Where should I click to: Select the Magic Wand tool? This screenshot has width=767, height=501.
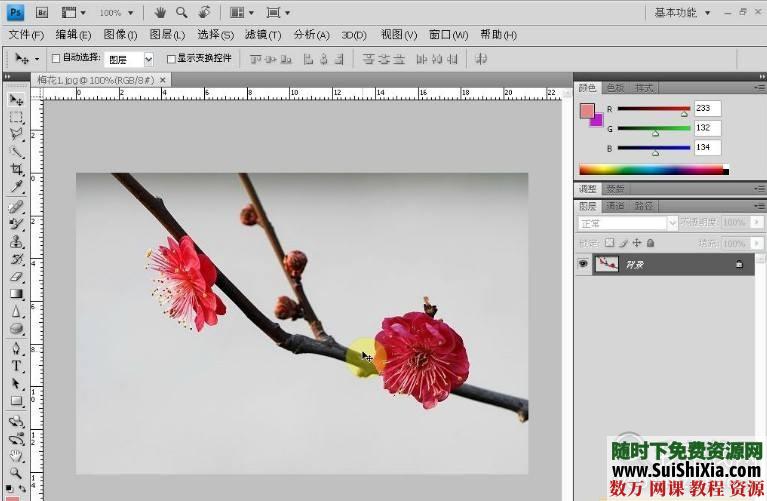coord(16,152)
